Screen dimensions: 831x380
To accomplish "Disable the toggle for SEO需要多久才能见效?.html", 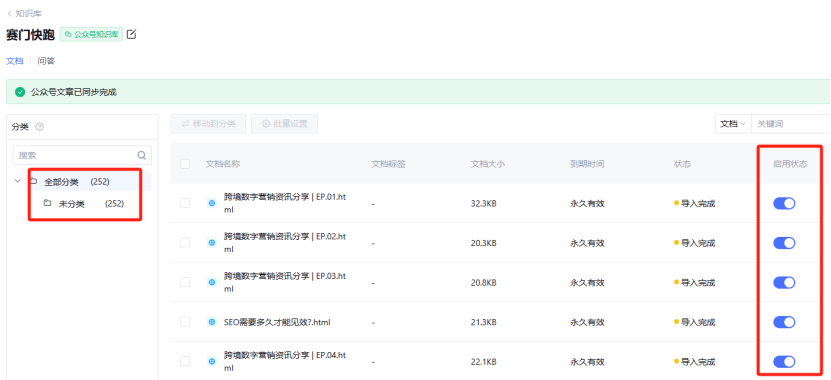I will pyautogui.click(x=784, y=322).
